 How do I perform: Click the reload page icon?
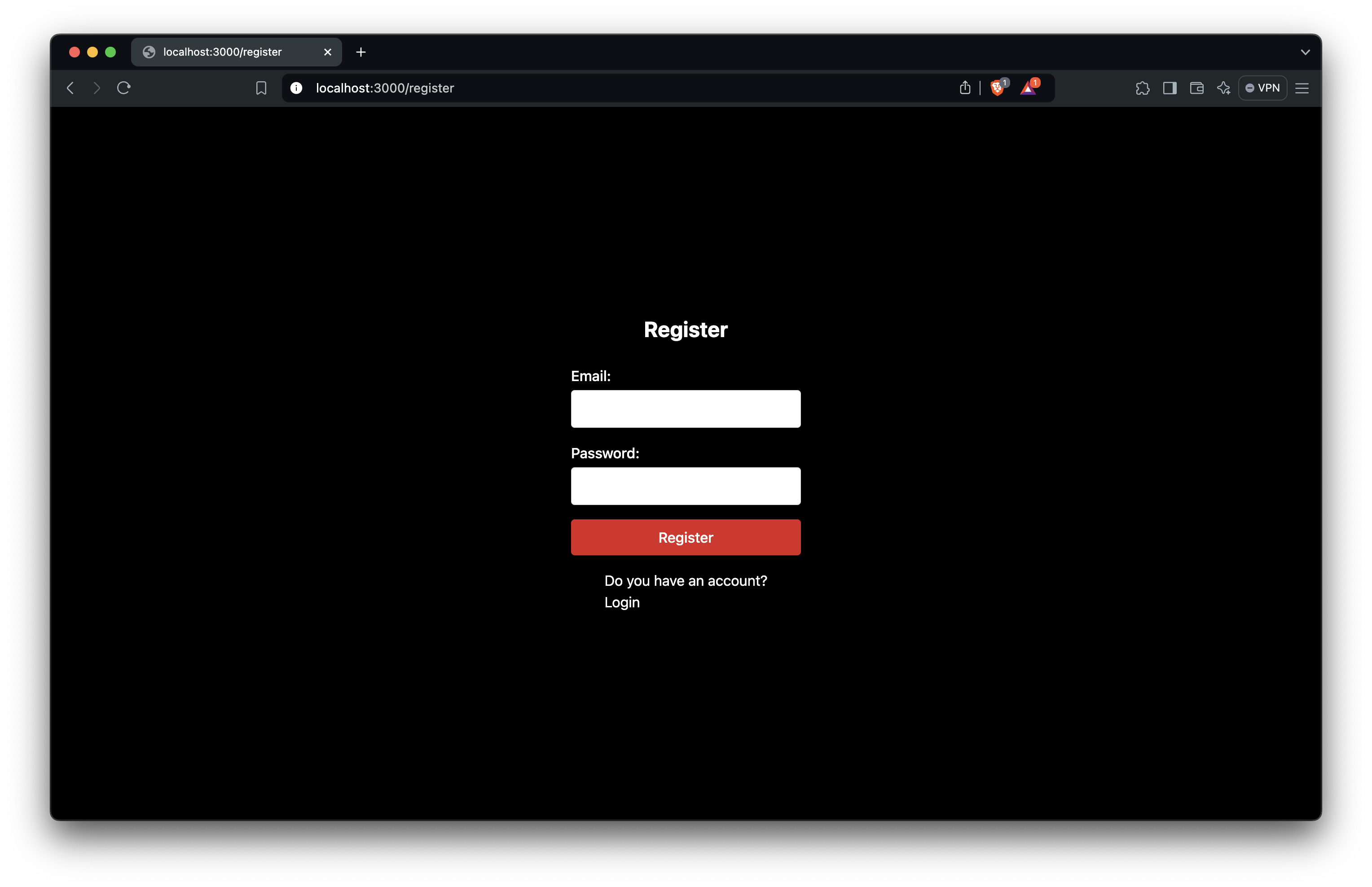124,88
